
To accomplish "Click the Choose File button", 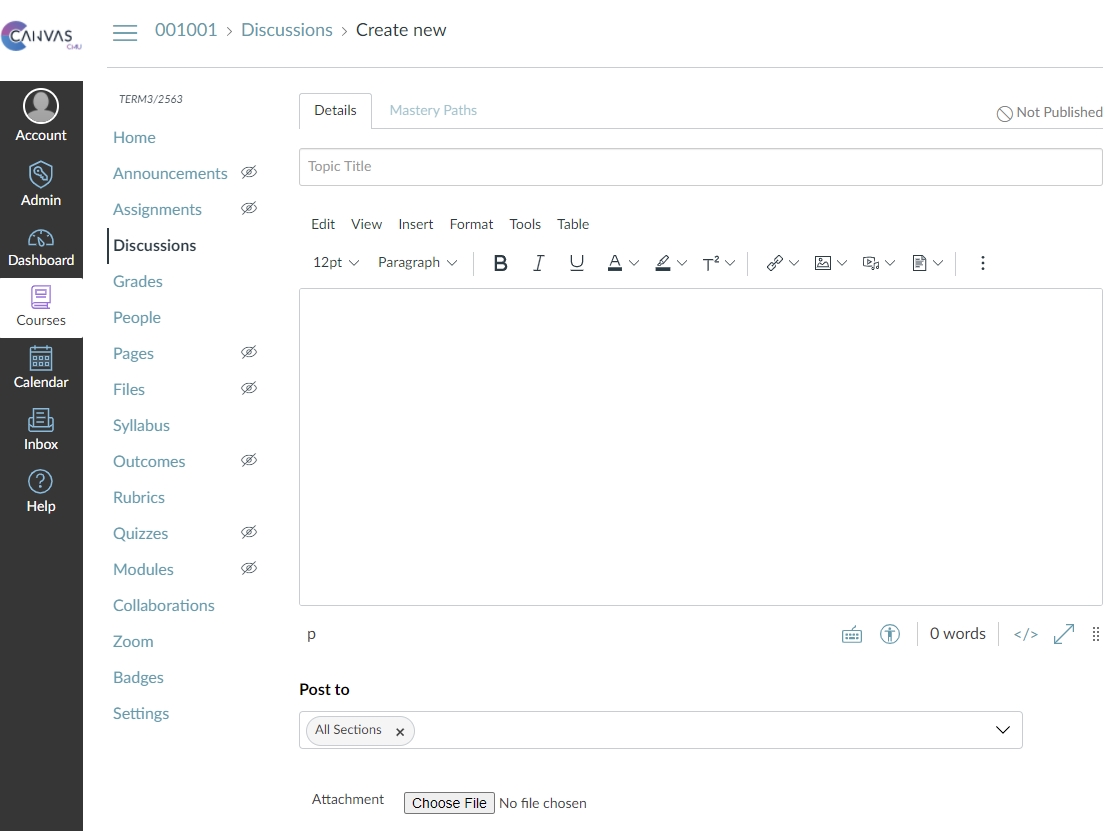I will pos(449,803).
